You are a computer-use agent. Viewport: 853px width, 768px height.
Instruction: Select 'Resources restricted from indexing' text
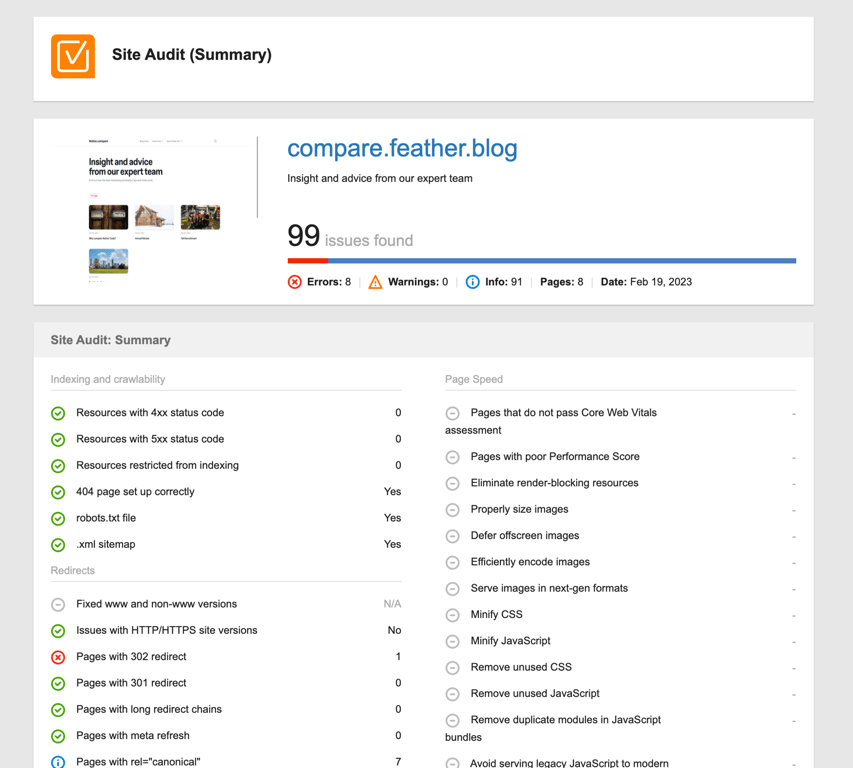point(157,466)
